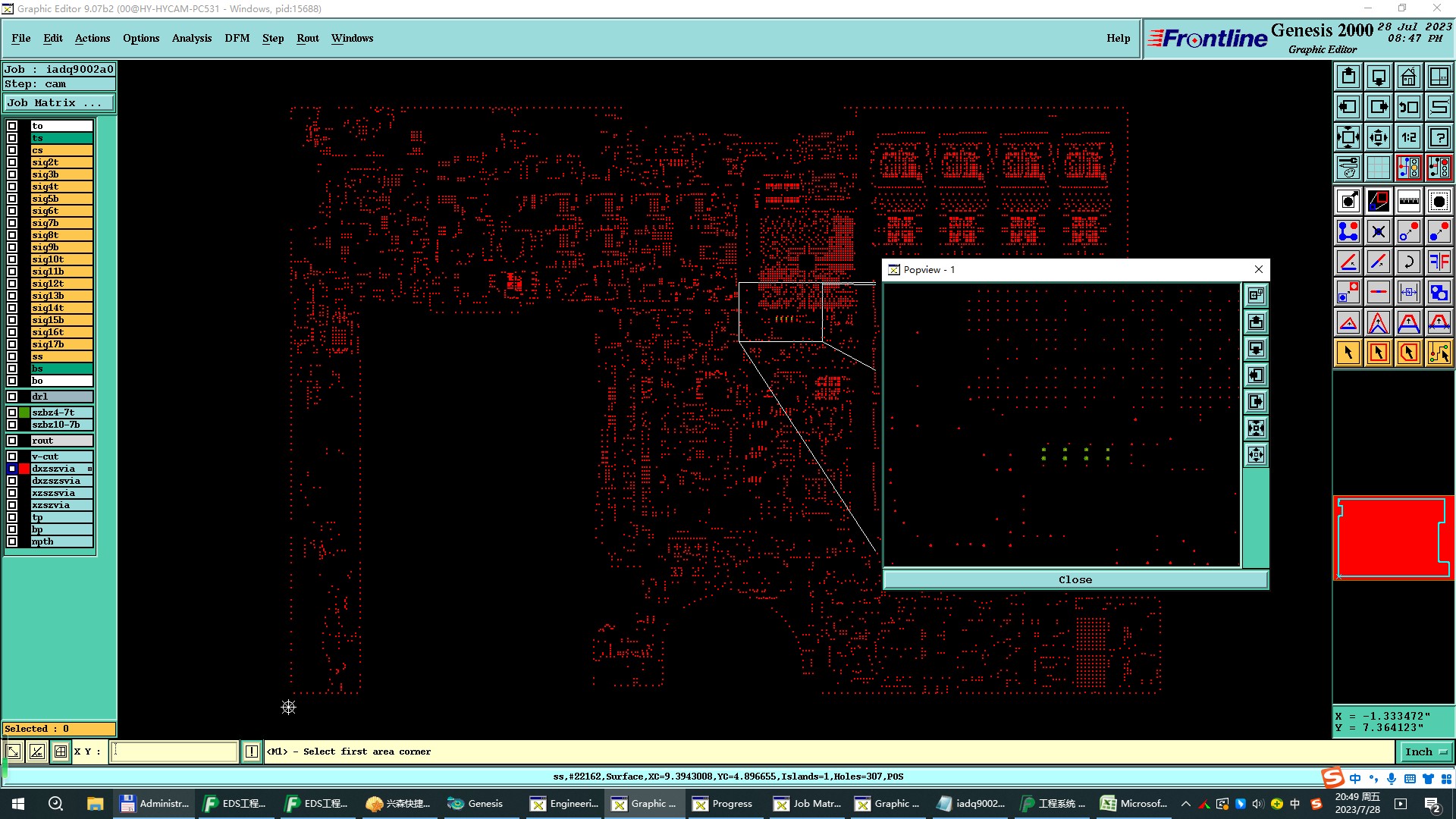This screenshot has height=819, width=1456.
Task: Click the pan left icon
Action: (x=1348, y=107)
